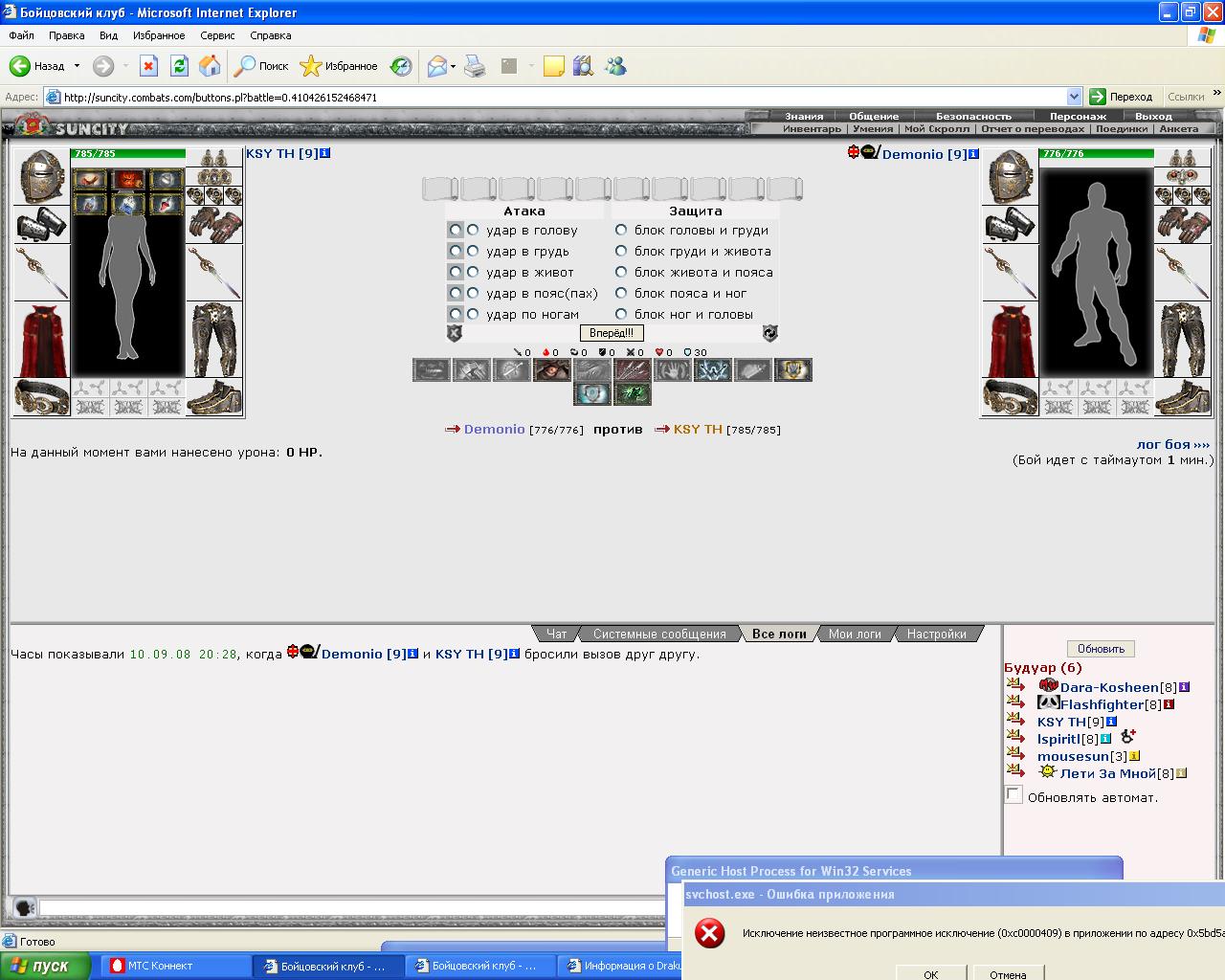Open the Настройки tab
Image resolution: width=1225 pixels, height=980 pixels.
click(937, 634)
